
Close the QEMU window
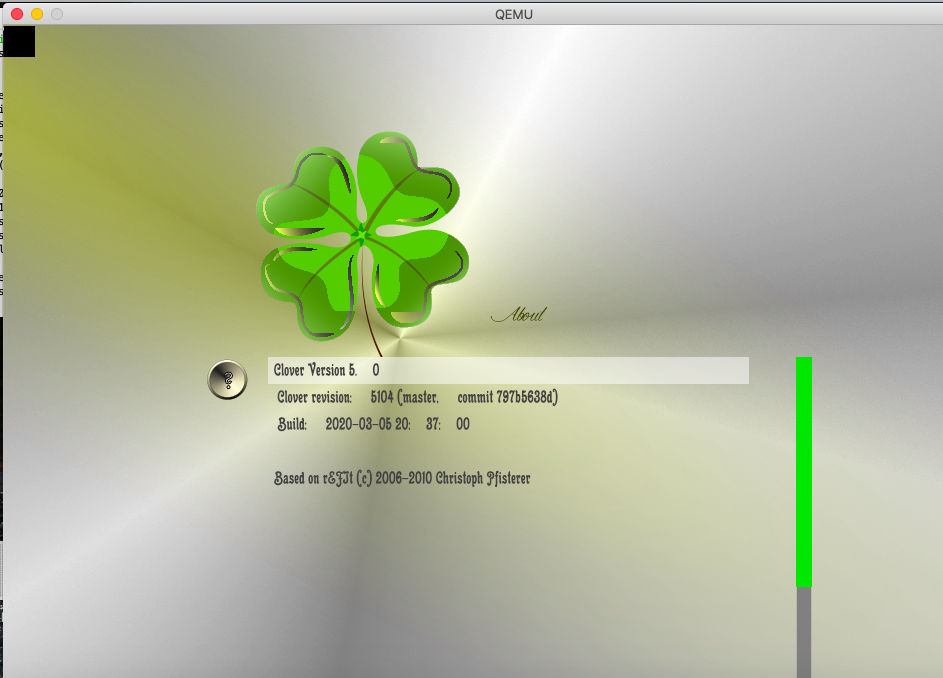tap(17, 14)
